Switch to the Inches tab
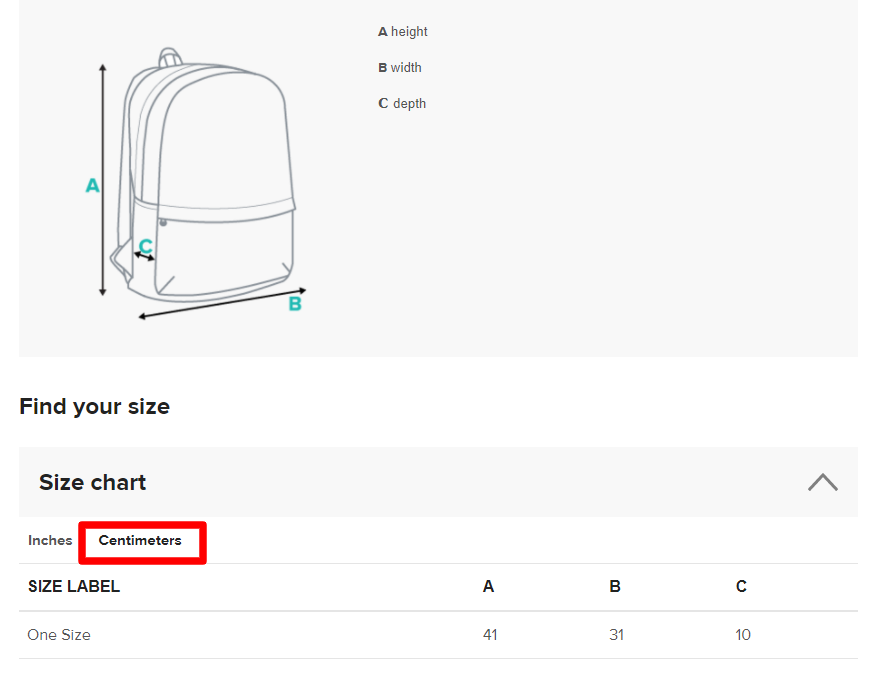This screenshot has width=870, height=688. (50, 540)
